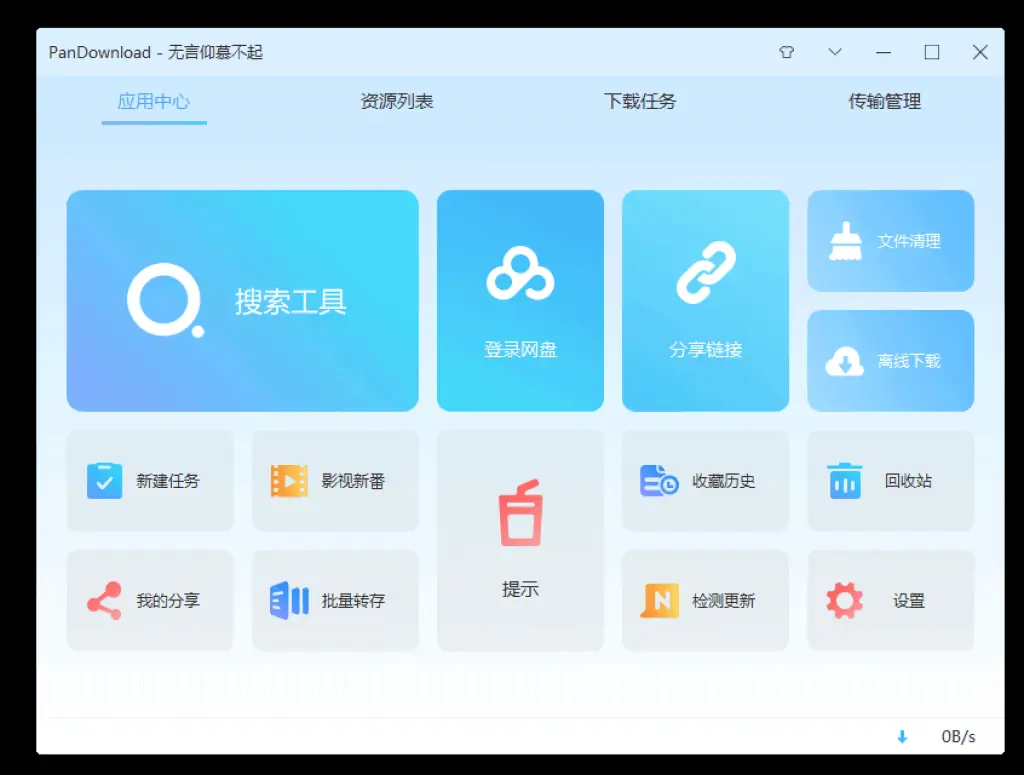Create a download via 新建任务
This screenshot has width=1024, height=775.
[x=150, y=481]
